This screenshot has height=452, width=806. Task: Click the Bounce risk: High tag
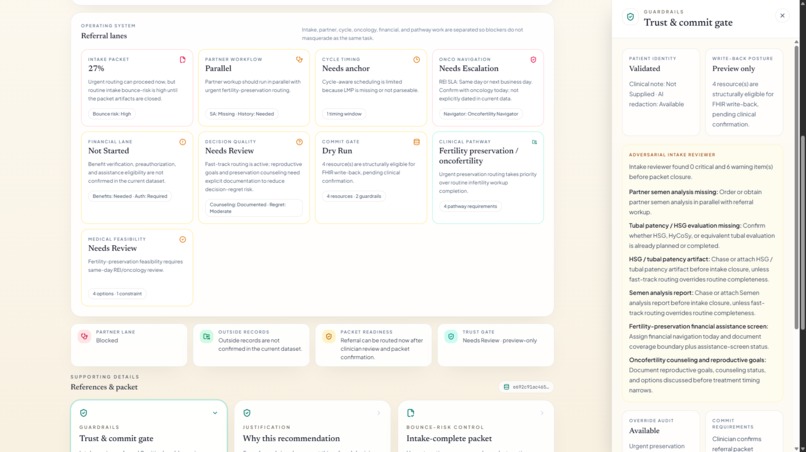[x=112, y=114]
